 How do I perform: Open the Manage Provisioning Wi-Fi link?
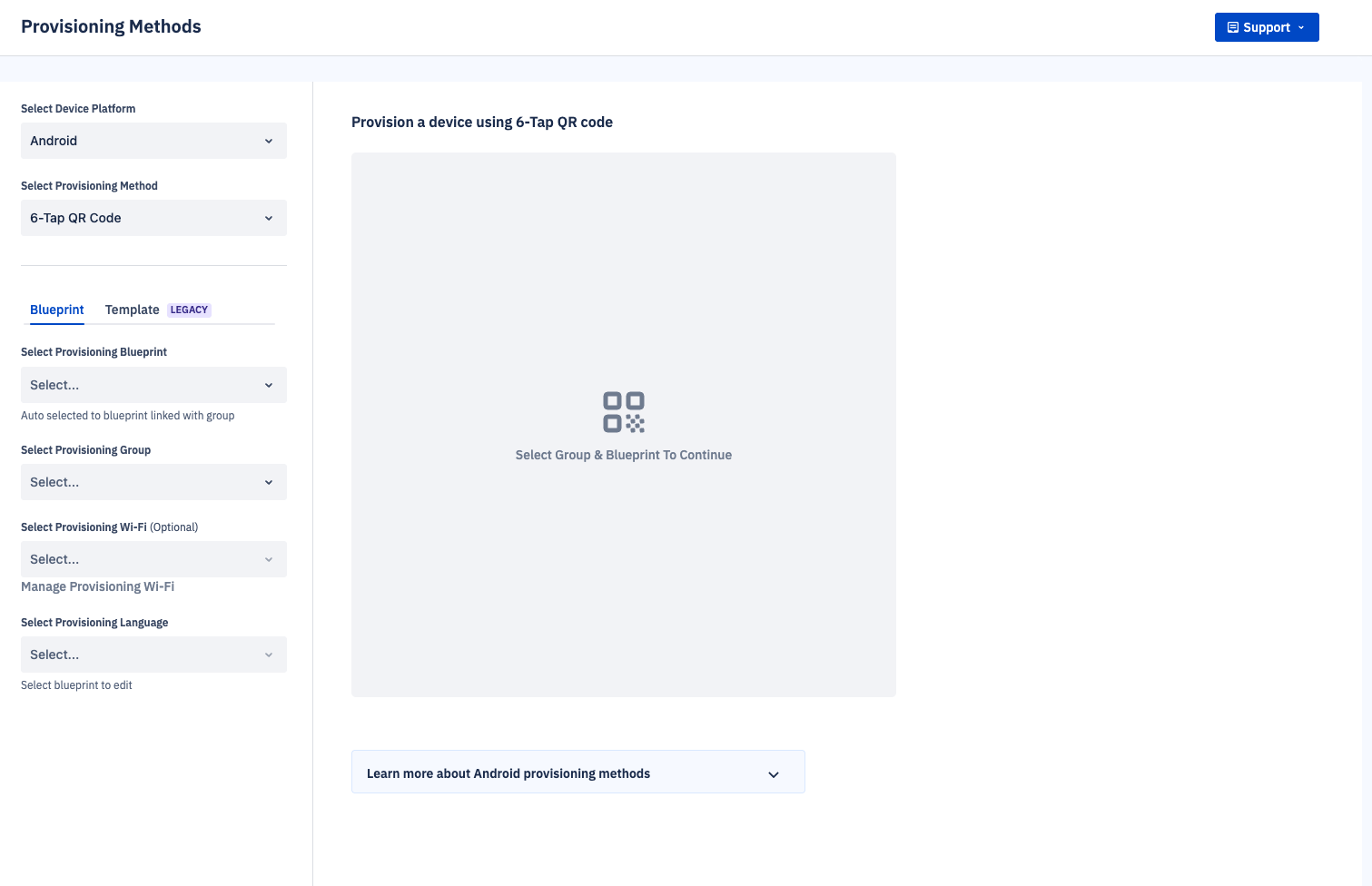(x=97, y=586)
